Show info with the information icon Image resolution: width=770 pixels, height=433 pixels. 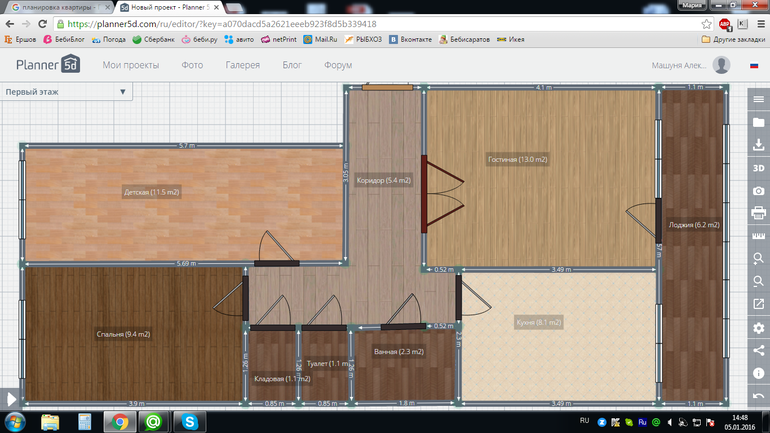click(x=759, y=373)
